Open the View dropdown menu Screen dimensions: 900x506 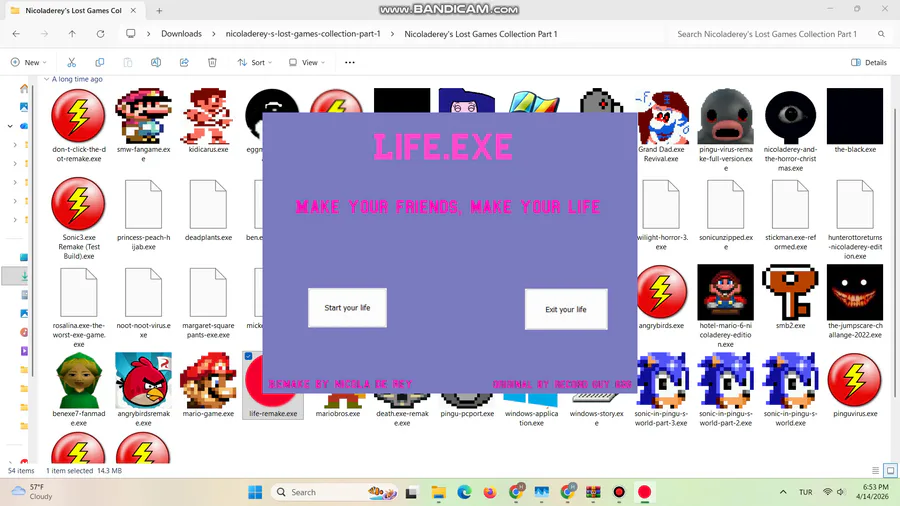(x=307, y=62)
